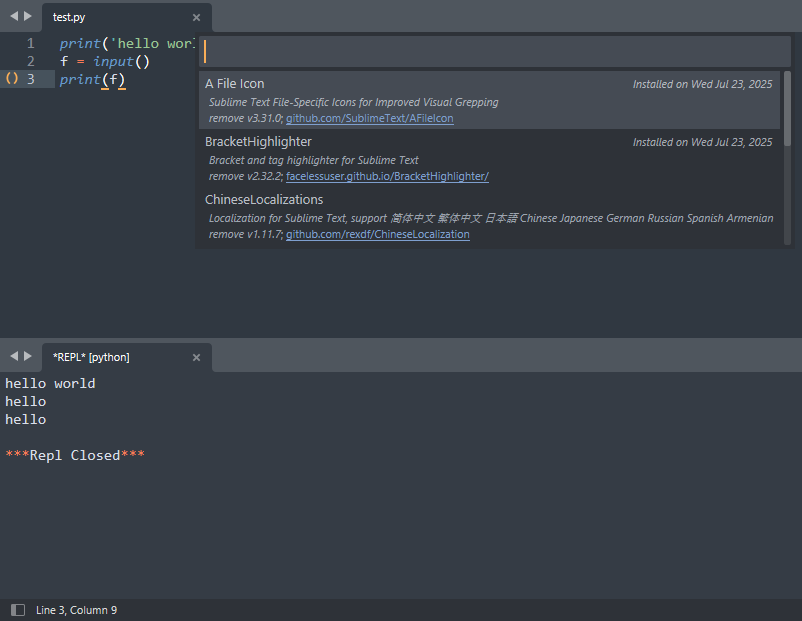Screen dimensions: 802x621
Task: Toggle the panel icon in the status bar
Action: [17, 609]
